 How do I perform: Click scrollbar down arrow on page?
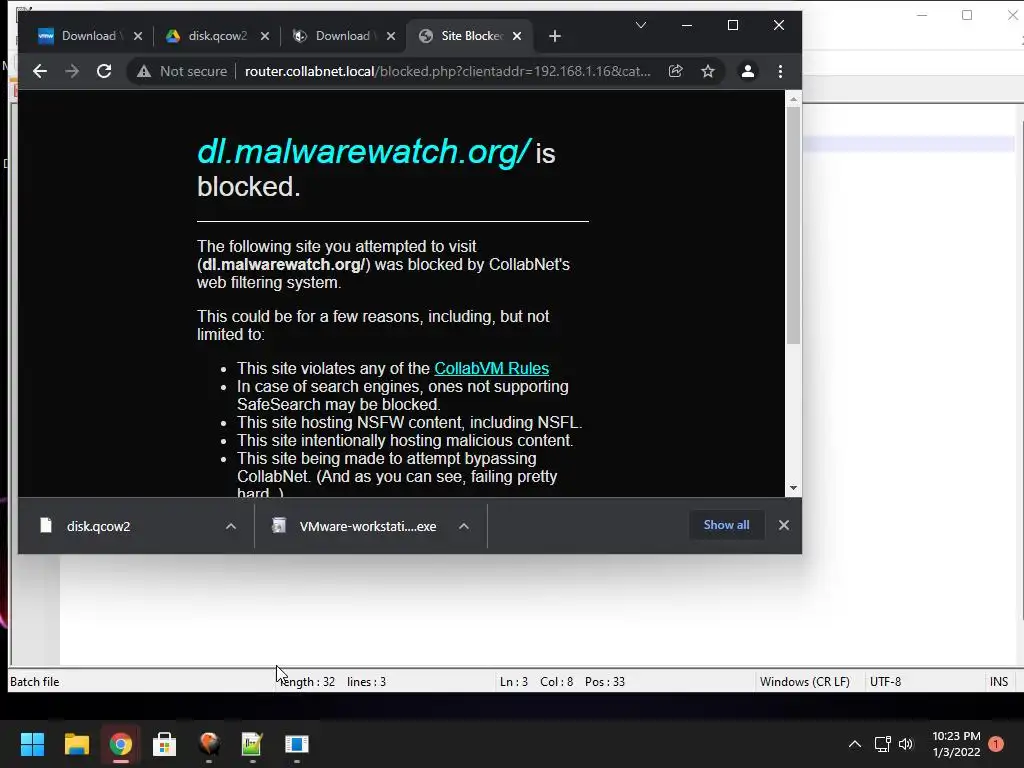(793, 488)
